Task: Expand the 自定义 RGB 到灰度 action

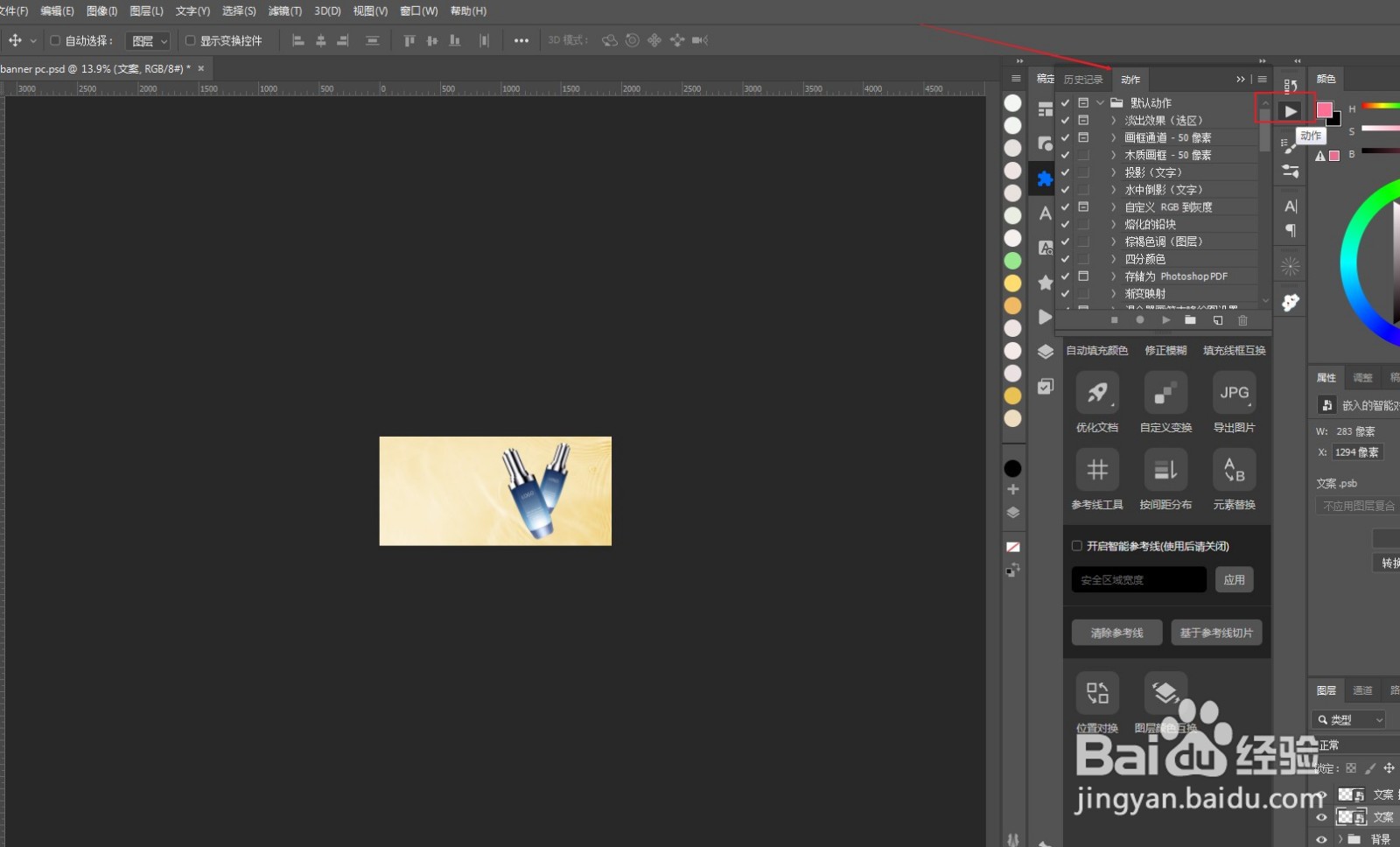Action: point(1113,207)
